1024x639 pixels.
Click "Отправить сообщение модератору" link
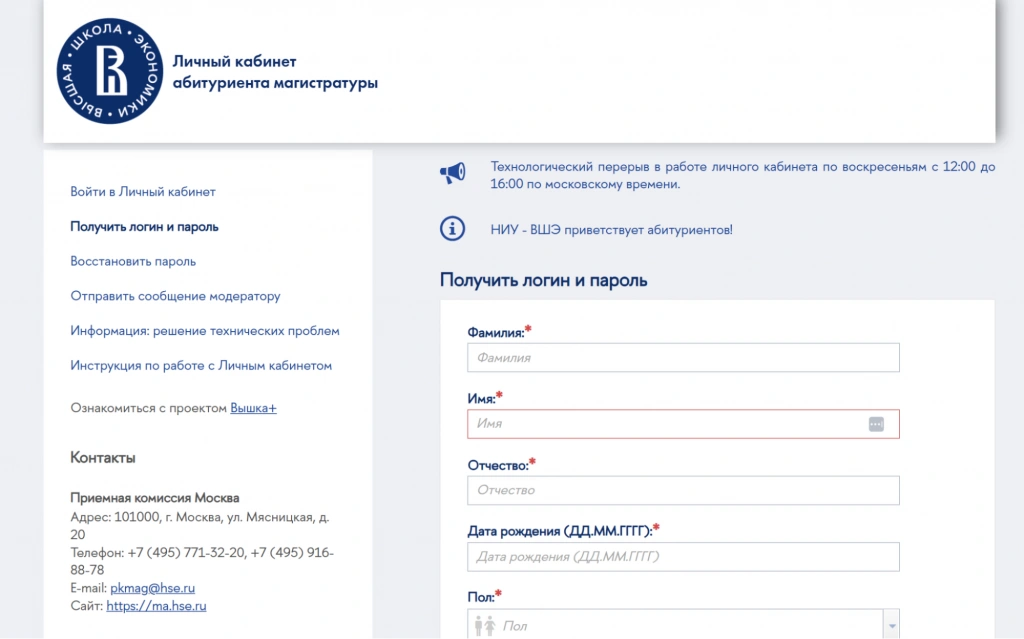[174, 296]
